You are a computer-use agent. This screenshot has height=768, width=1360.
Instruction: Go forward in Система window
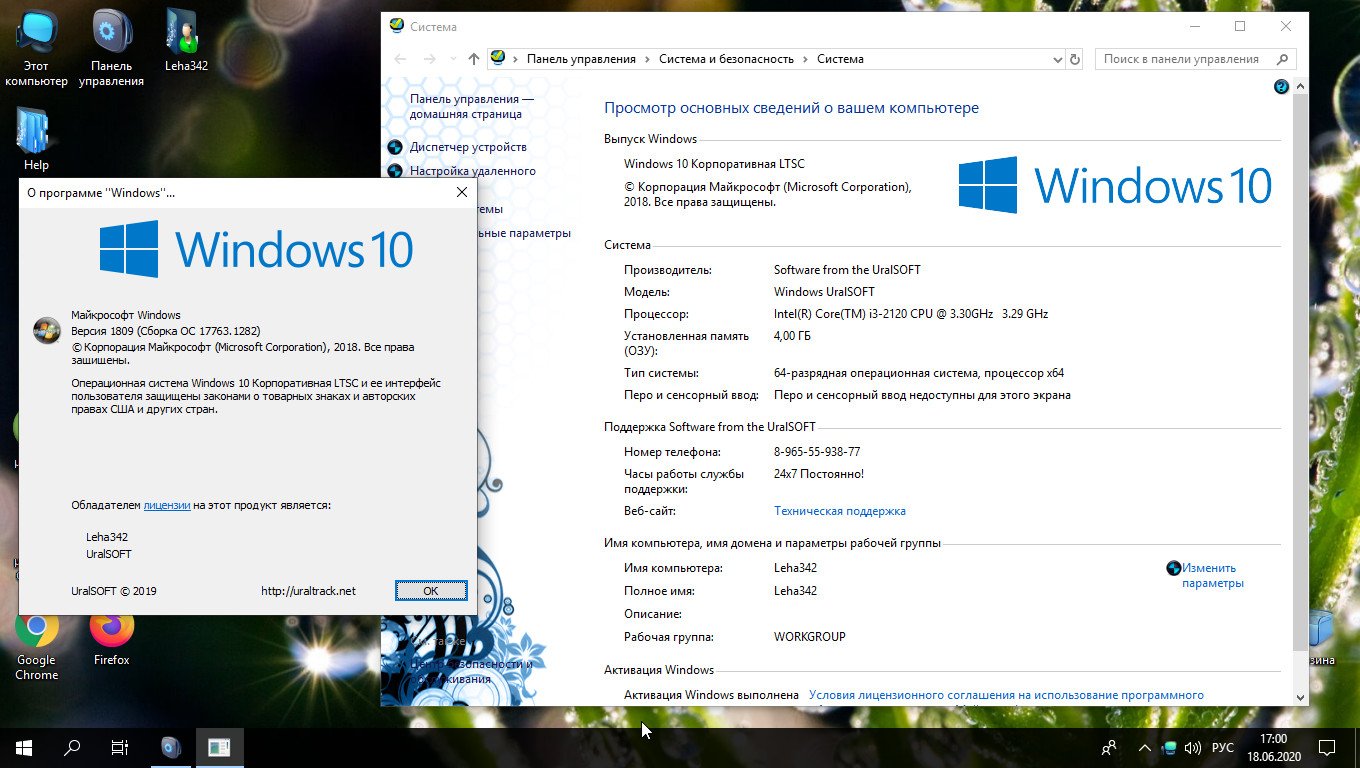(431, 59)
